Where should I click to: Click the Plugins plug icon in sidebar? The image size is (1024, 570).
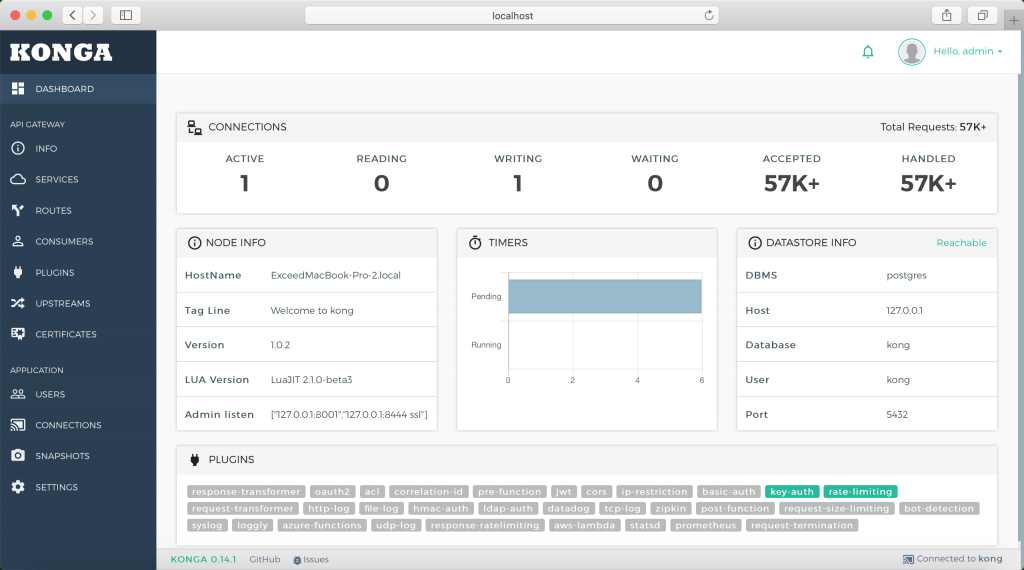click(18, 272)
